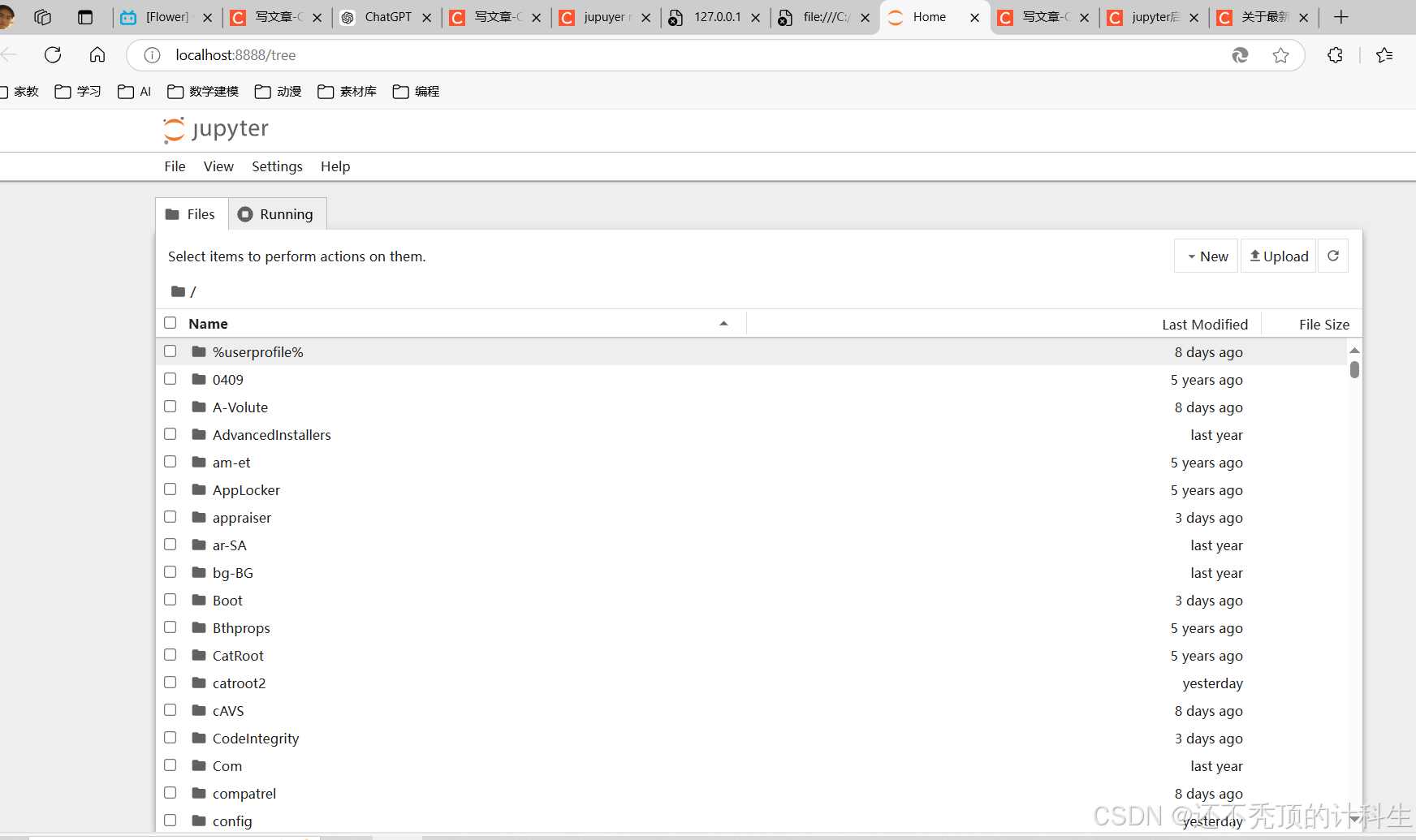Screen dimensions: 1416x840
Task: Click the root folder breadcrumb icon
Action: pos(178,291)
